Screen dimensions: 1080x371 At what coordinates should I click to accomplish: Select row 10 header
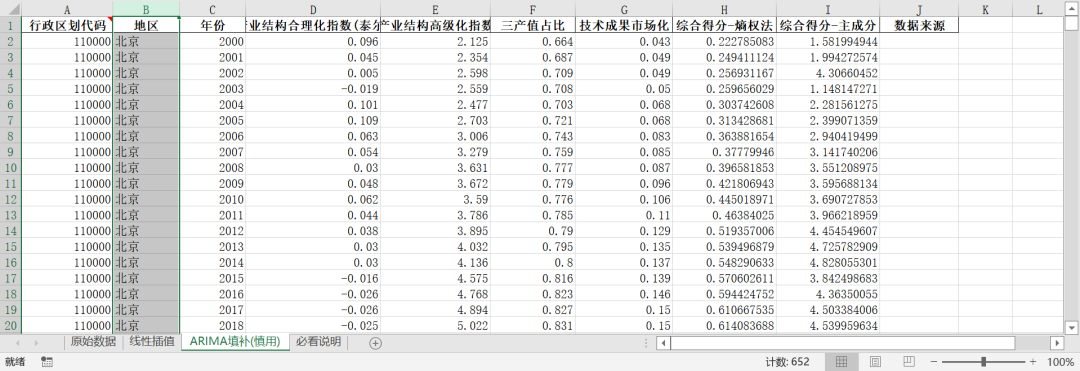point(11,168)
